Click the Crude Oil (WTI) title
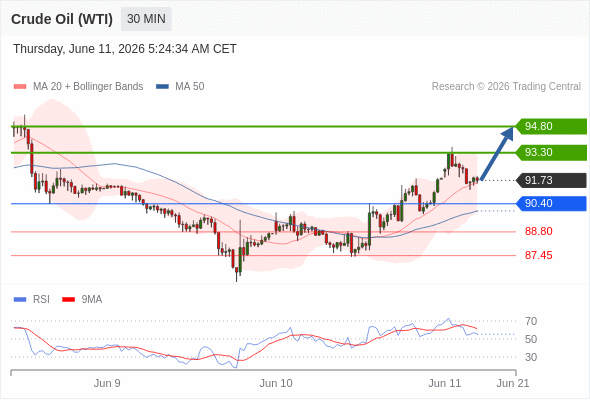 pos(62,19)
